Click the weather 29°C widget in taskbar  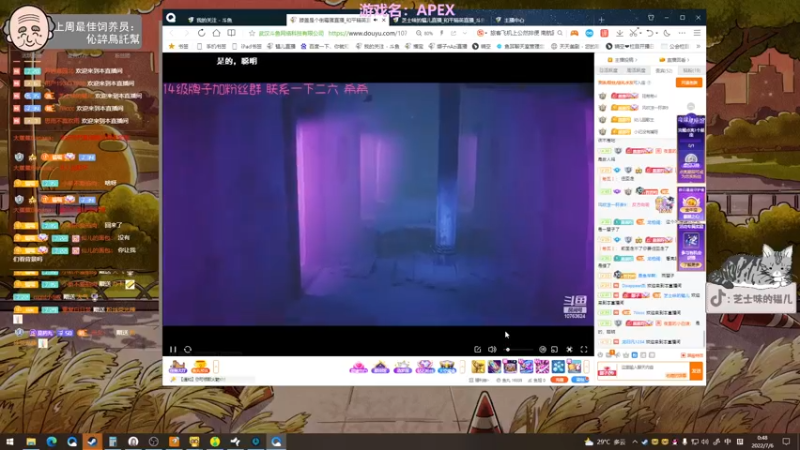pyautogui.click(x=605, y=442)
